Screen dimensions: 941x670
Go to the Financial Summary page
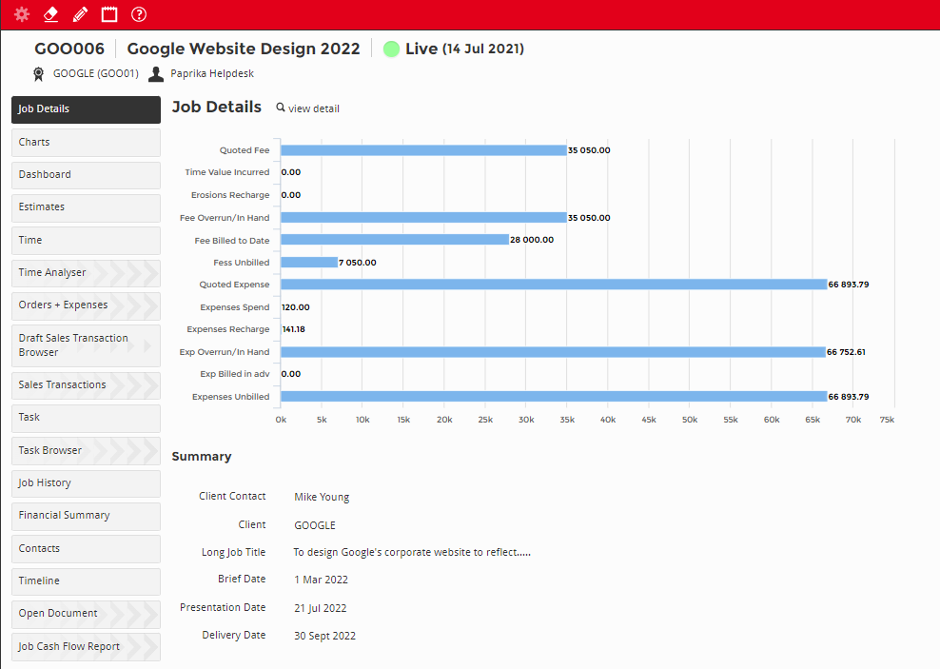pyautogui.click(x=85, y=516)
